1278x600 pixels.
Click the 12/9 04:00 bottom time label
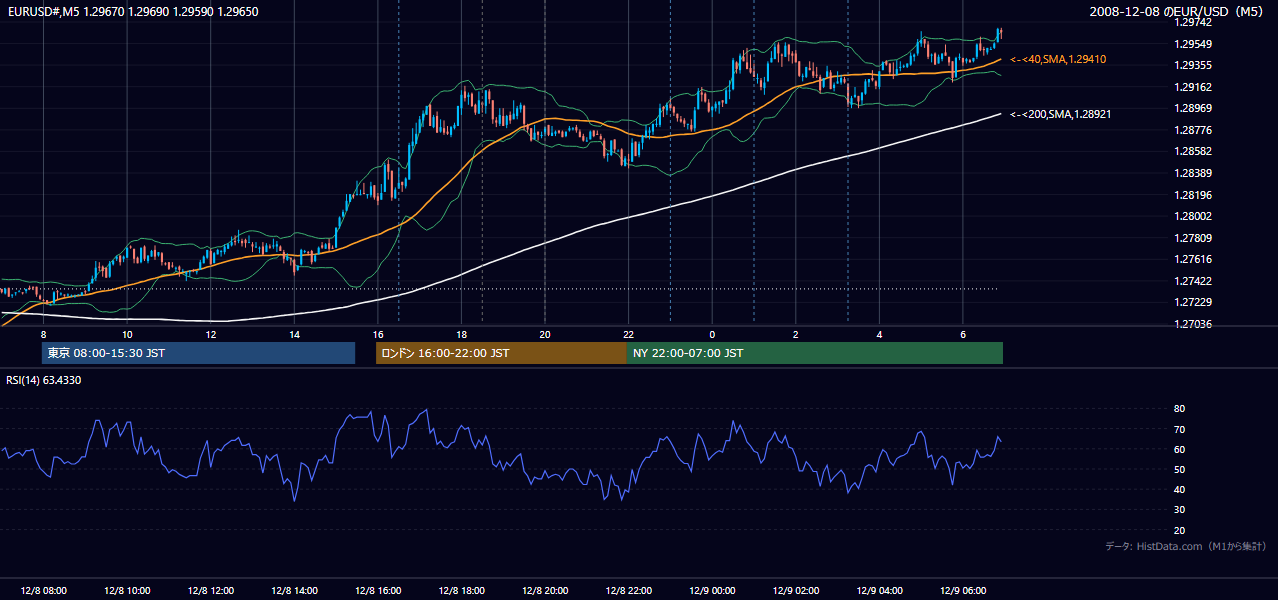click(x=879, y=591)
